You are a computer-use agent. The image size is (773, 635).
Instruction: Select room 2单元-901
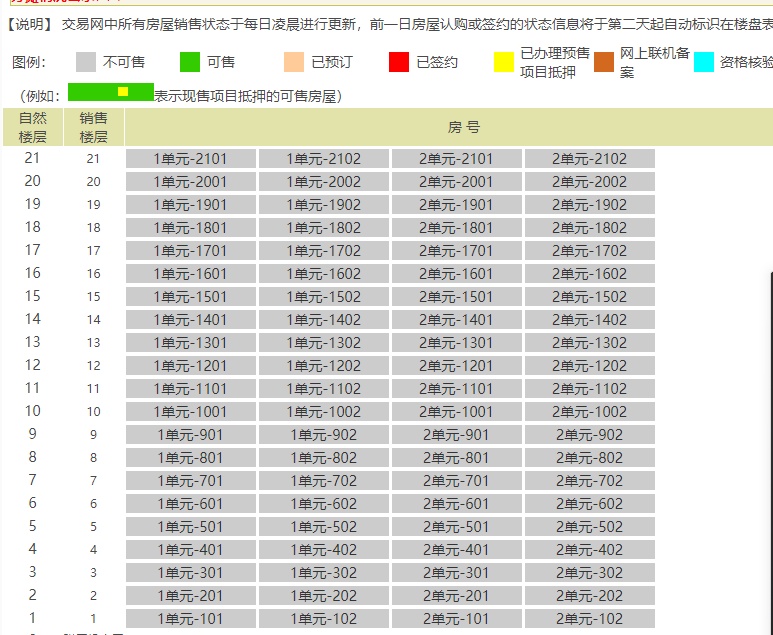[x=457, y=435]
